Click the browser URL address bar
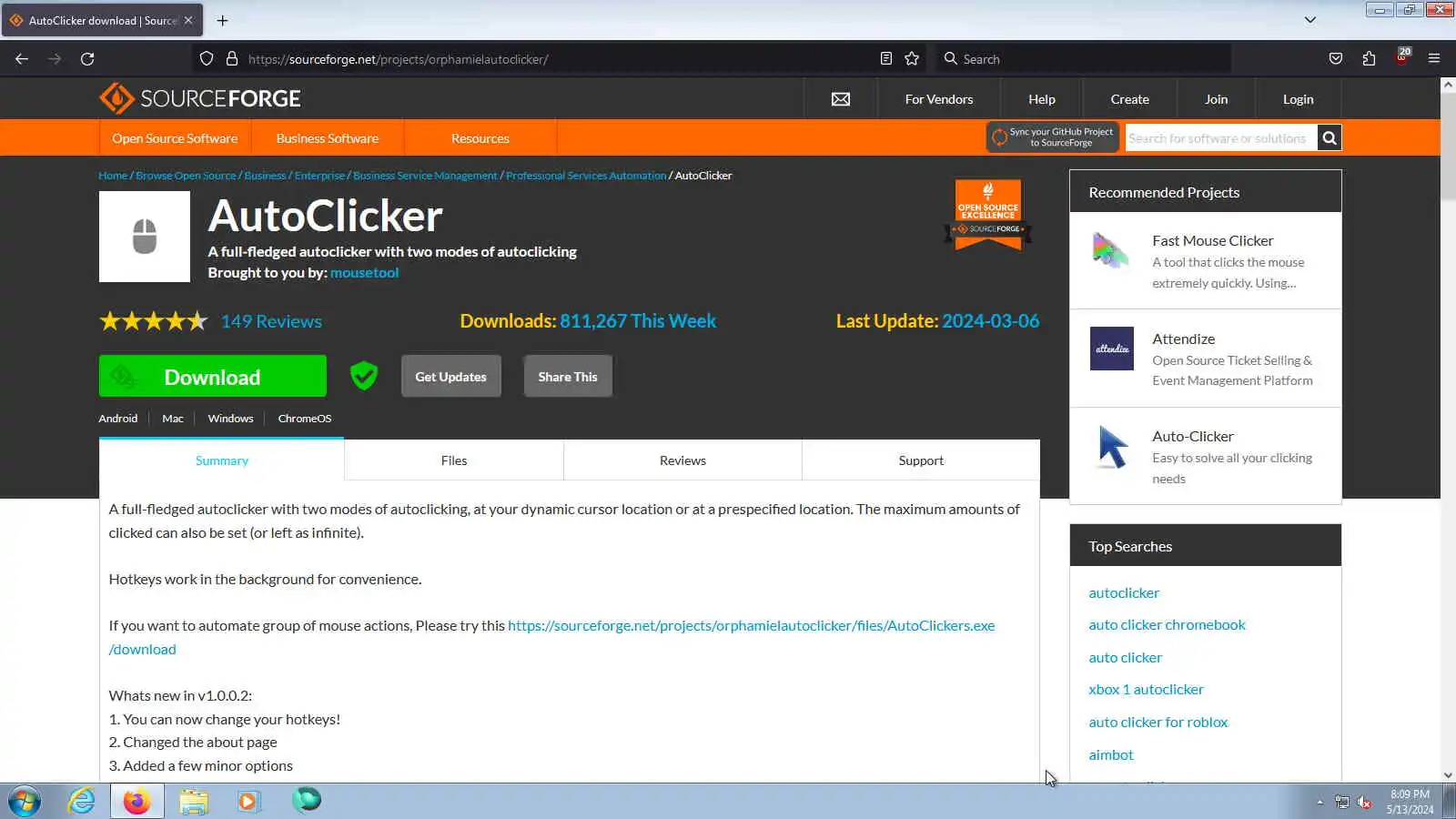Screen dimensions: 1456x819 (561, 59)
